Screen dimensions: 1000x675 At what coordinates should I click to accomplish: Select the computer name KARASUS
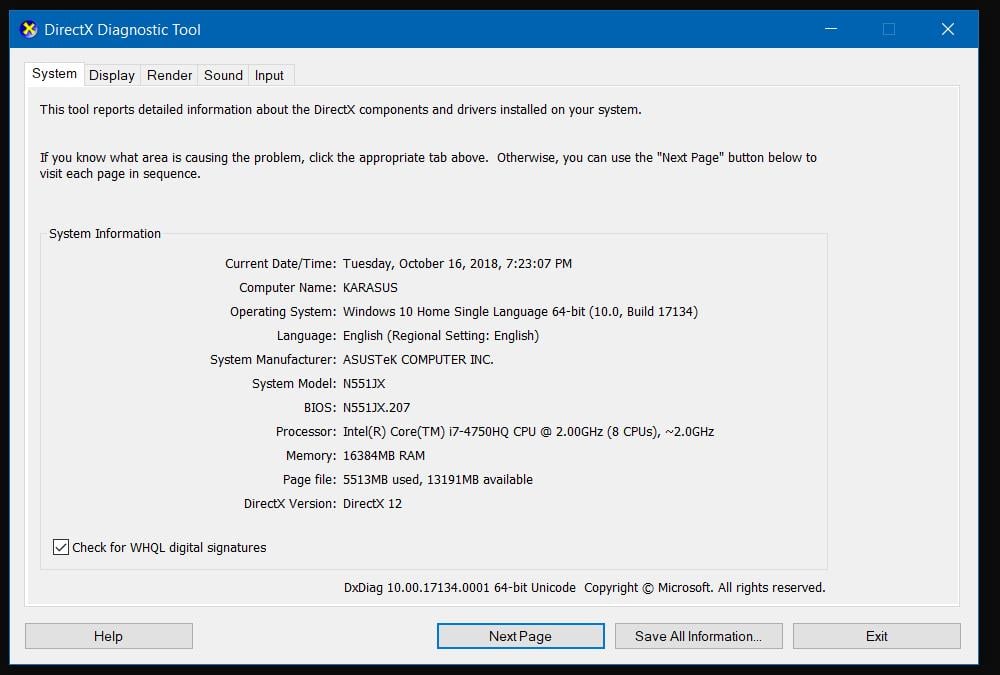370,288
